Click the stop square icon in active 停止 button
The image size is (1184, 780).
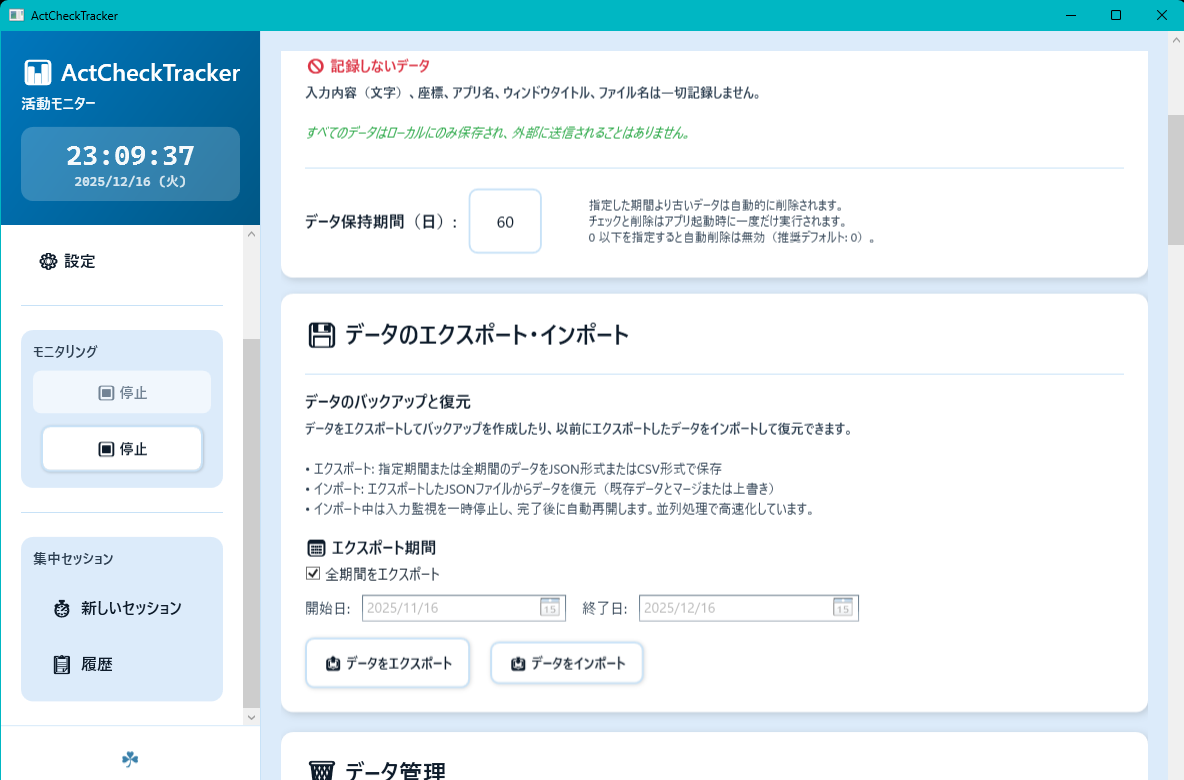pos(106,448)
